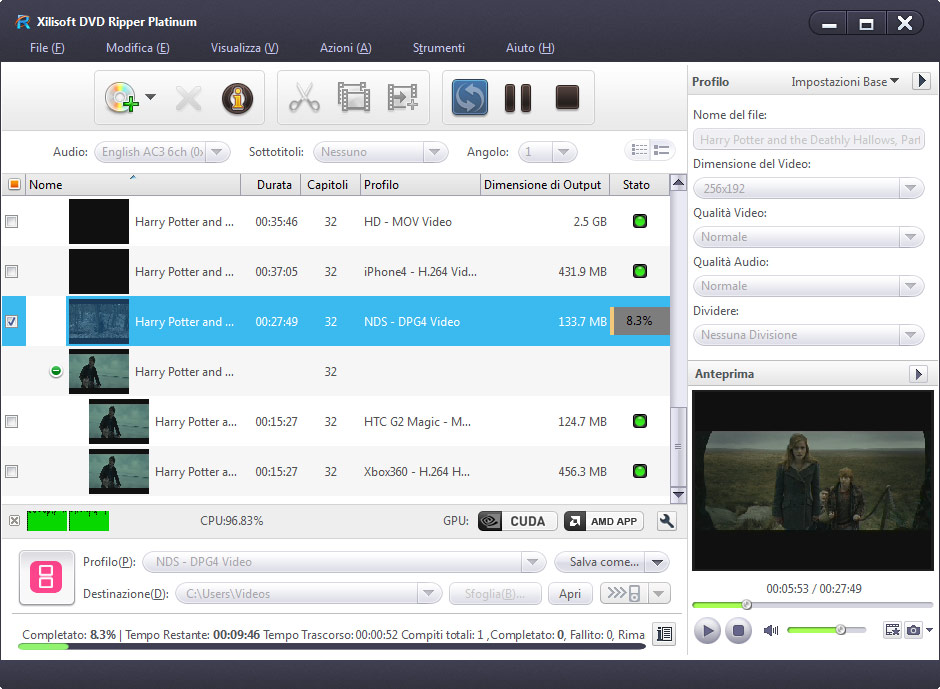Open the video Effects filmstrip icon
940x689 pixels.
pyautogui.click(x=354, y=97)
